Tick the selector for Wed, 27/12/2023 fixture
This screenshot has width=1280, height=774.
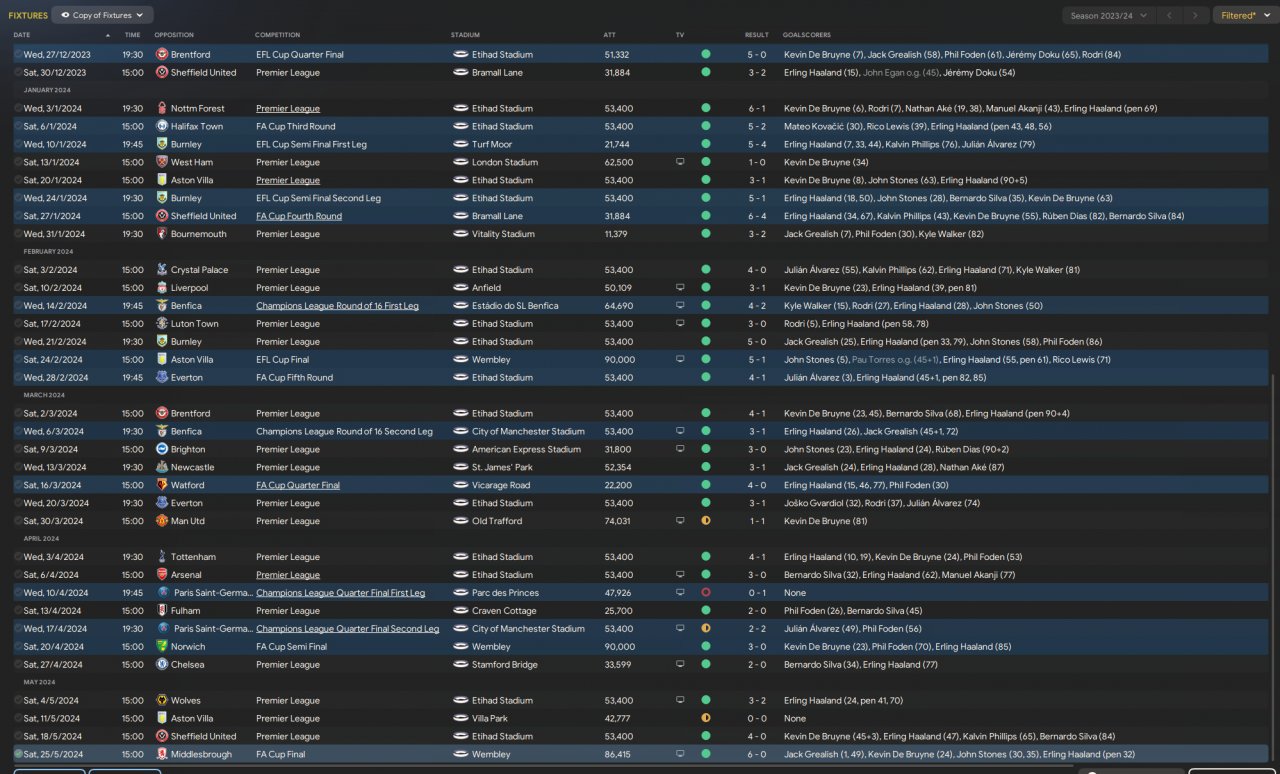(18, 55)
